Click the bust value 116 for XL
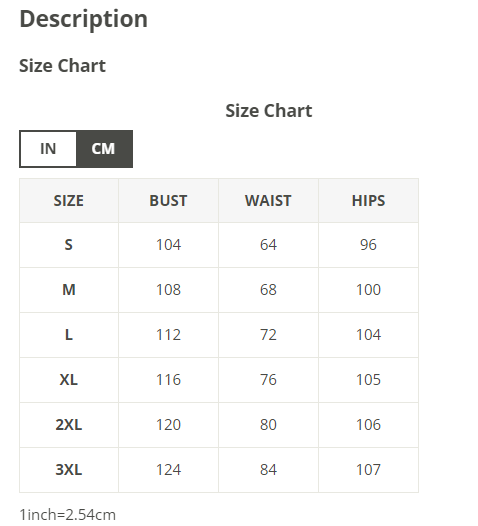478x526 pixels. [x=168, y=380]
